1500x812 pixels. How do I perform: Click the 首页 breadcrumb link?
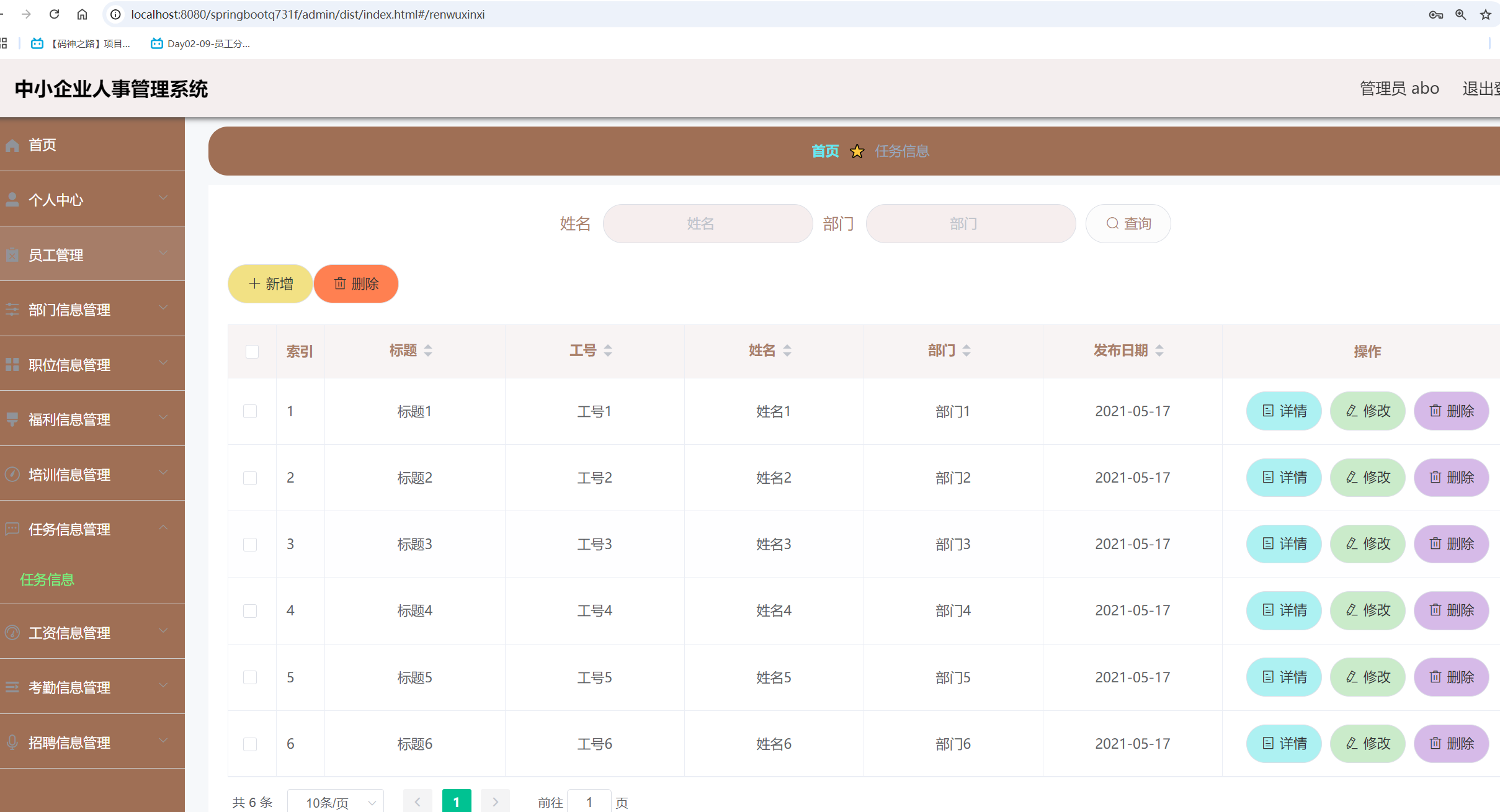[x=824, y=151]
